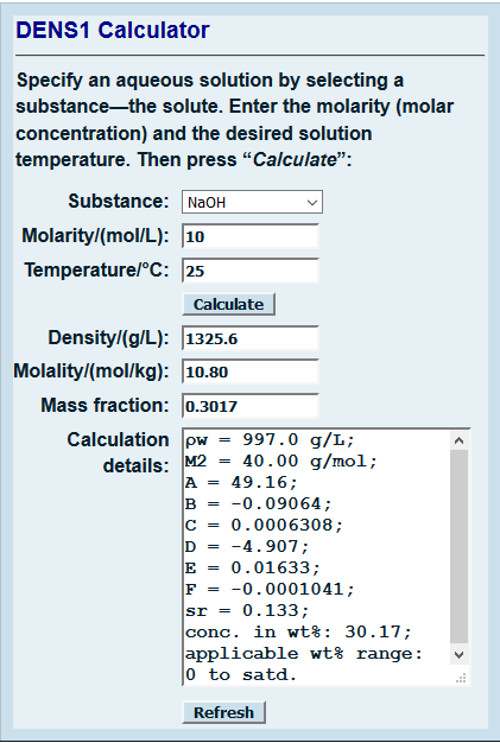This screenshot has height=743, width=500.
Task: Click the Molality/(mol/kg) label
Action: click(x=91, y=371)
